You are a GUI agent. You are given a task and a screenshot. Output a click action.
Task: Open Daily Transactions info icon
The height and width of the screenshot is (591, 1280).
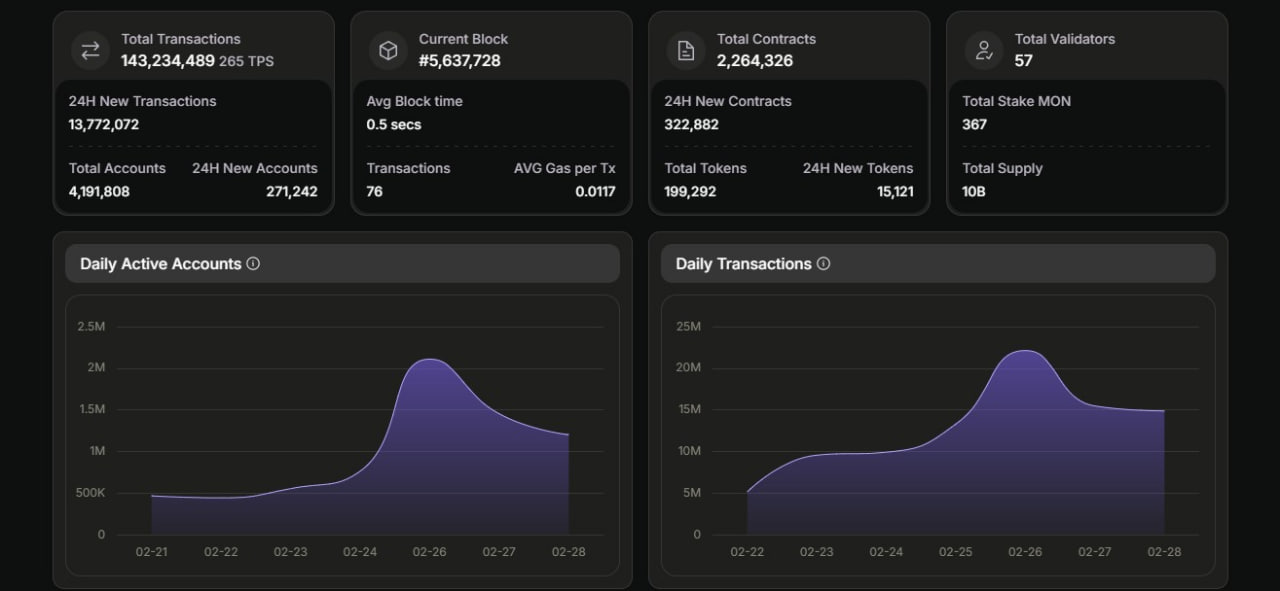823,264
